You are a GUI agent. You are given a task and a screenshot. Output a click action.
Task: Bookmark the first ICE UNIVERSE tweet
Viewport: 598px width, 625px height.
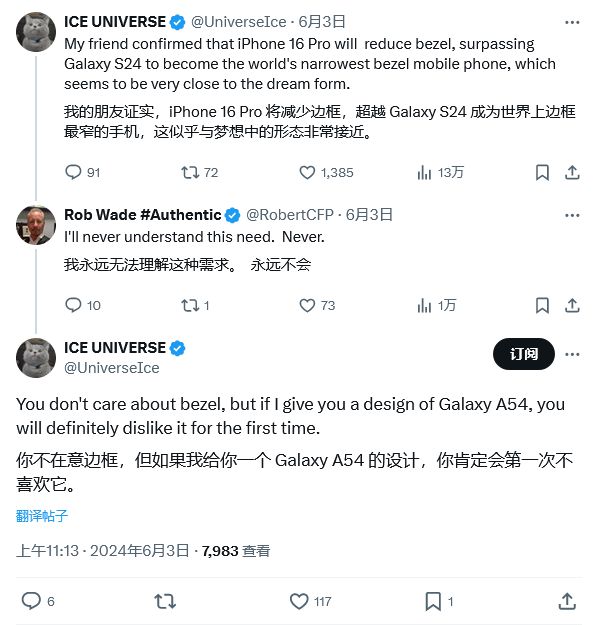pos(542,172)
